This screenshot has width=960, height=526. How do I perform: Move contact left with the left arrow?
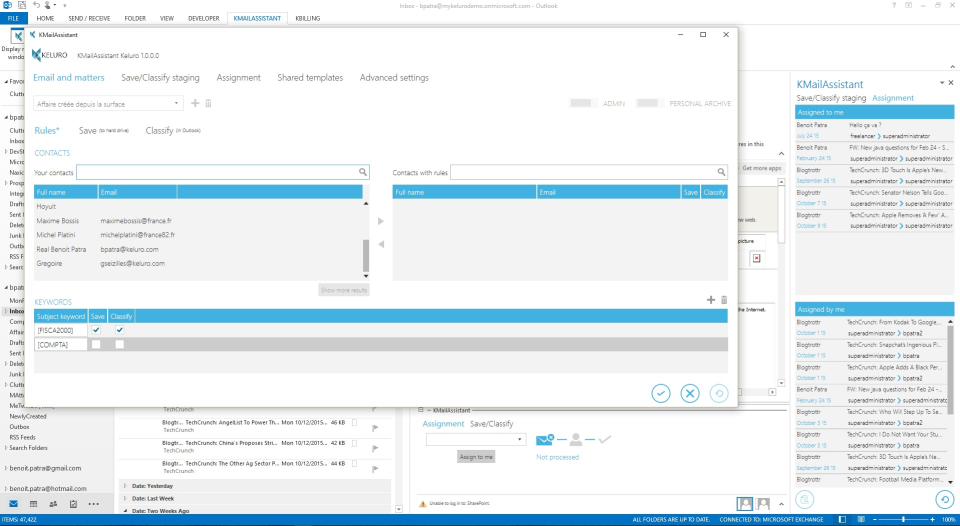(381, 244)
